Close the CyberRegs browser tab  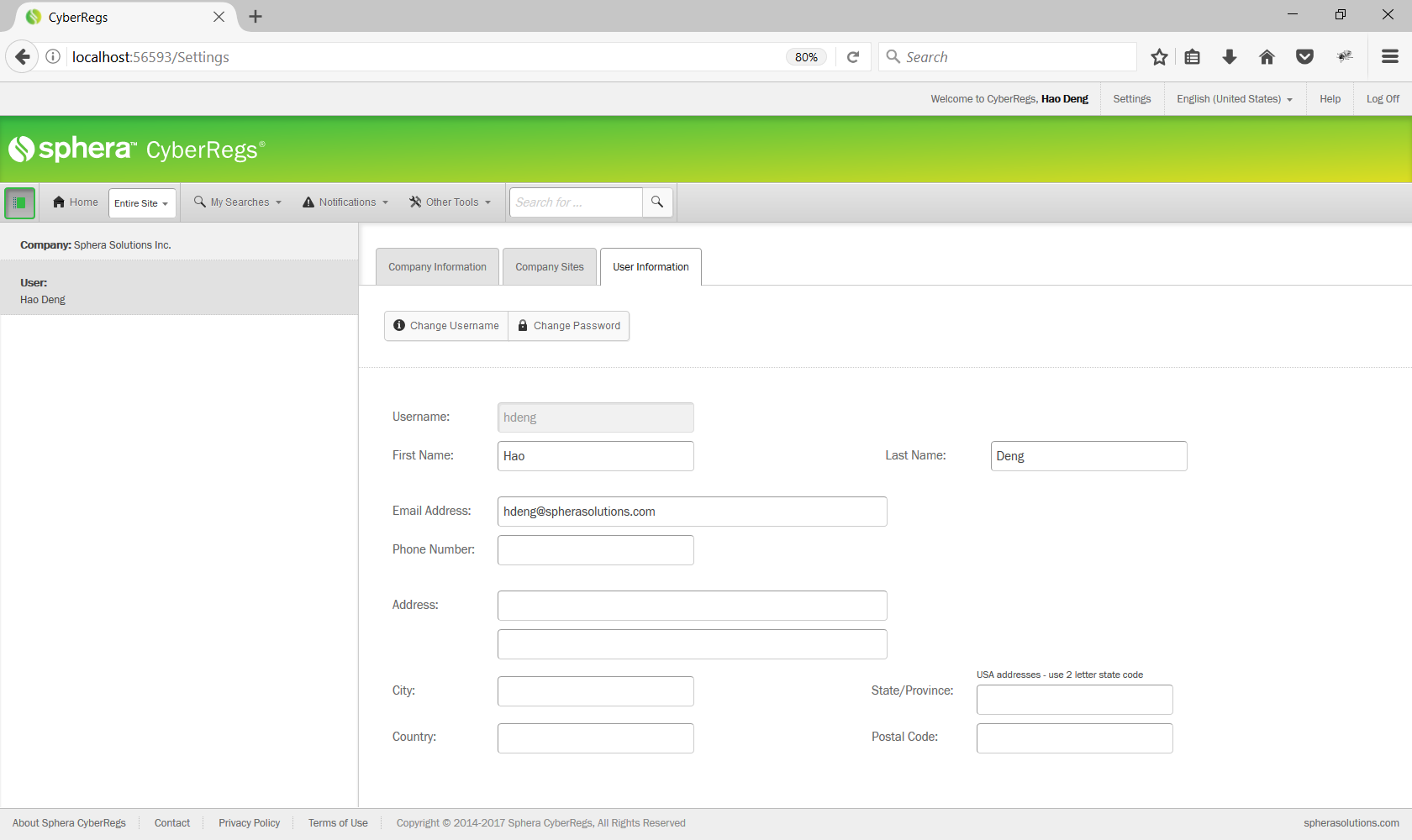(219, 17)
